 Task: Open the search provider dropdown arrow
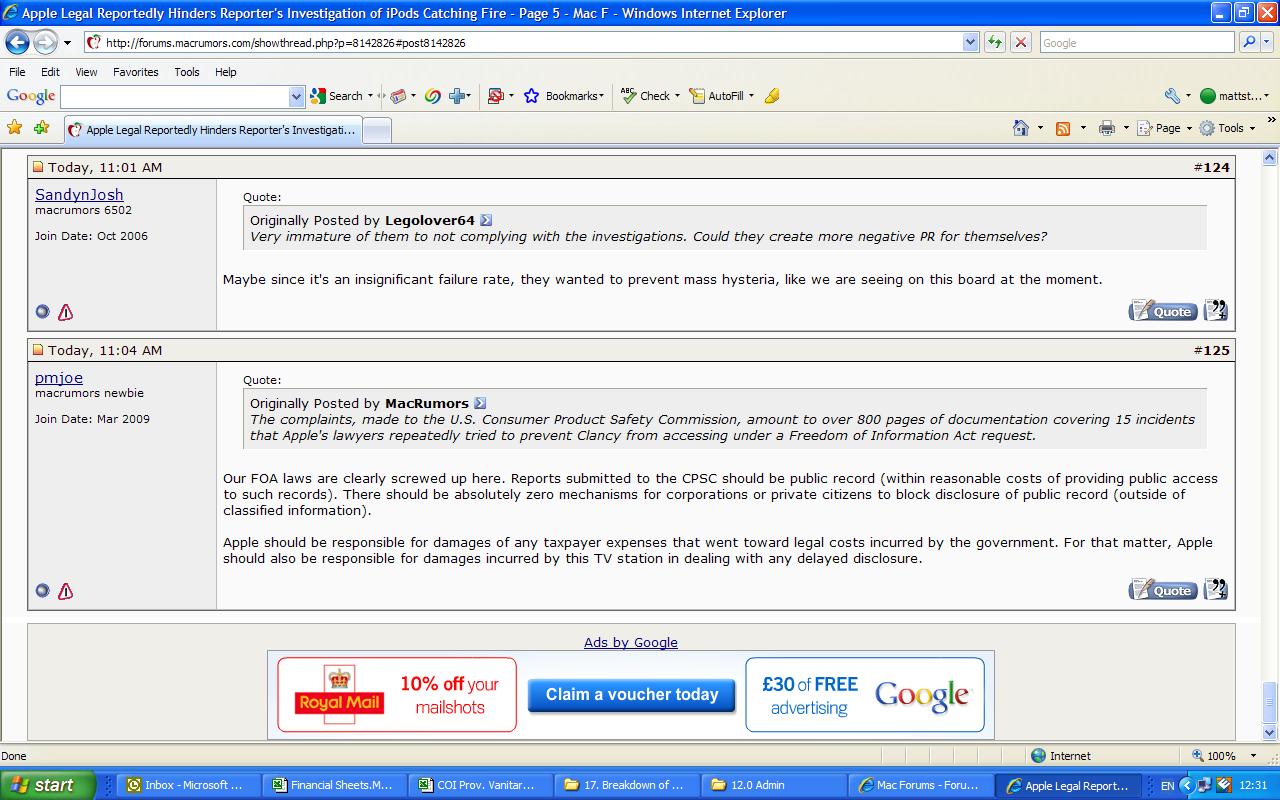(x=1268, y=42)
